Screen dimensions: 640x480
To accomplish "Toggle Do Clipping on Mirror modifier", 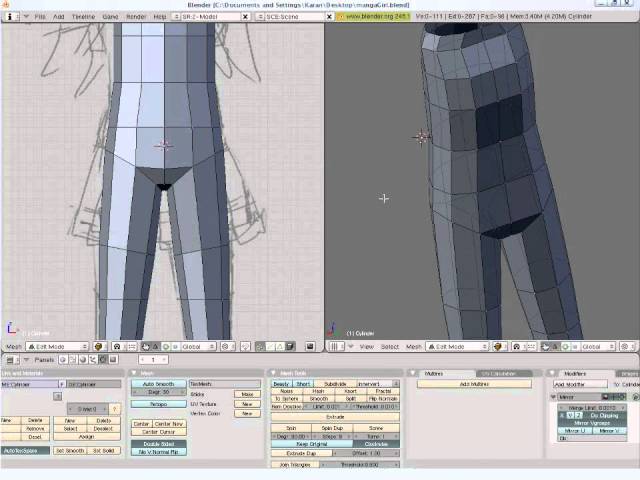I will tap(605, 416).
